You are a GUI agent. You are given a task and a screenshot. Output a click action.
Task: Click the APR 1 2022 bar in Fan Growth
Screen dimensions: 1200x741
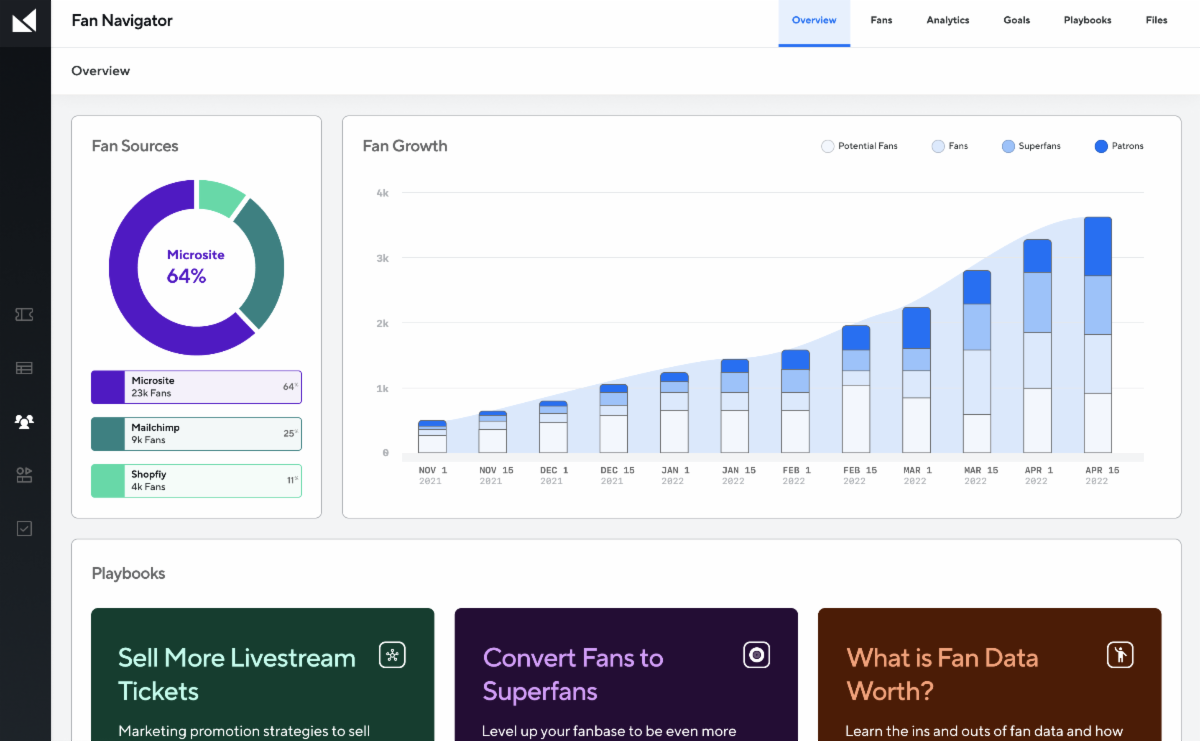click(x=1037, y=346)
